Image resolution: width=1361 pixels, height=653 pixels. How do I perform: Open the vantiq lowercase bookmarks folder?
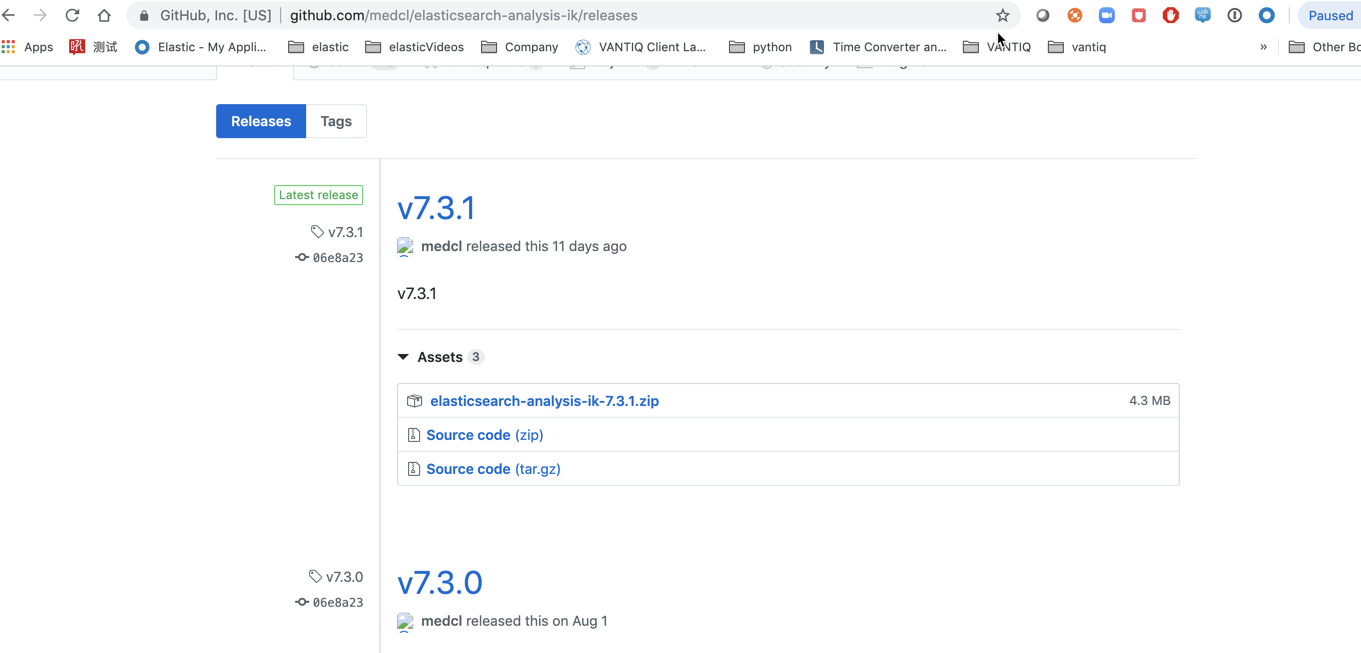(x=1076, y=47)
